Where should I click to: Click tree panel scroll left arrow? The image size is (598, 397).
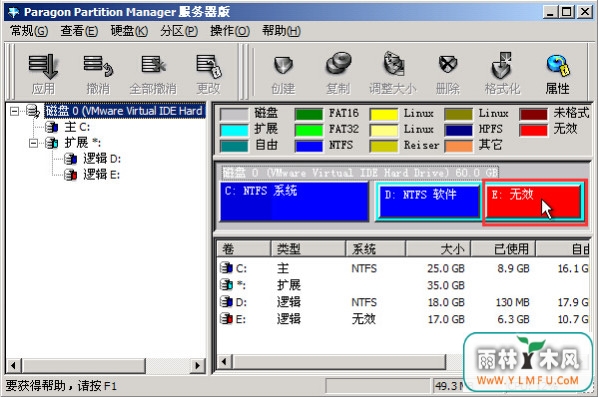[x=13, y=366]
